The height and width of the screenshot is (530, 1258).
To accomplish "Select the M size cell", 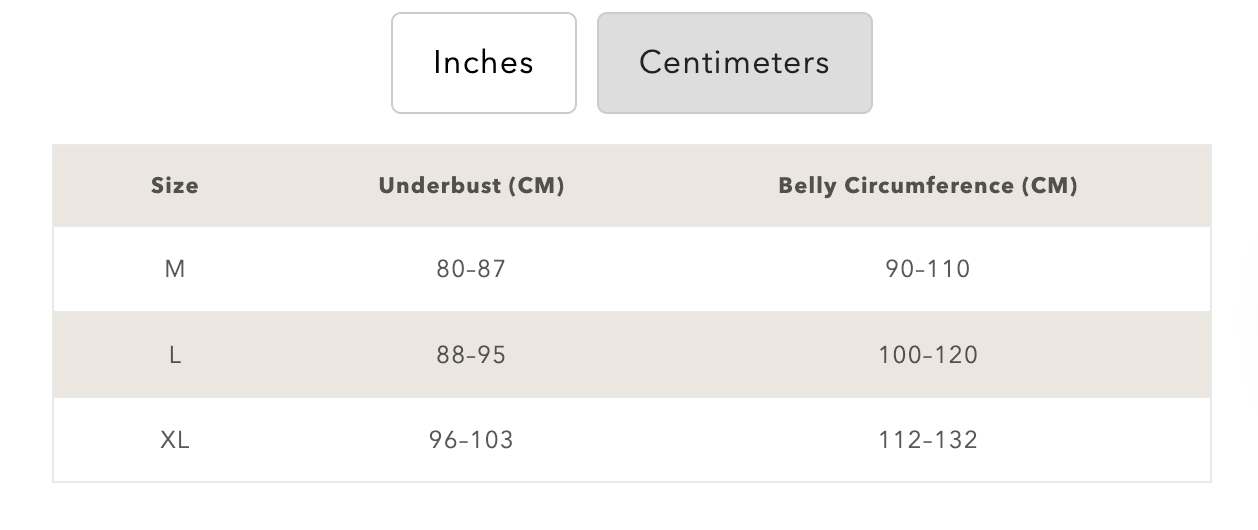I will (175, 269).
